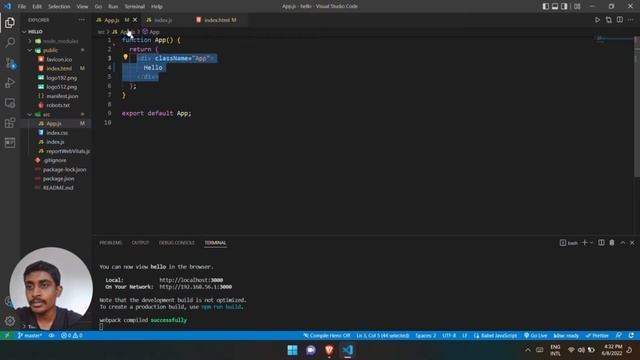Close the App.js editor tab
Image resolution: width=640 pixels, height=360 pixels.
tap(135, 20)
